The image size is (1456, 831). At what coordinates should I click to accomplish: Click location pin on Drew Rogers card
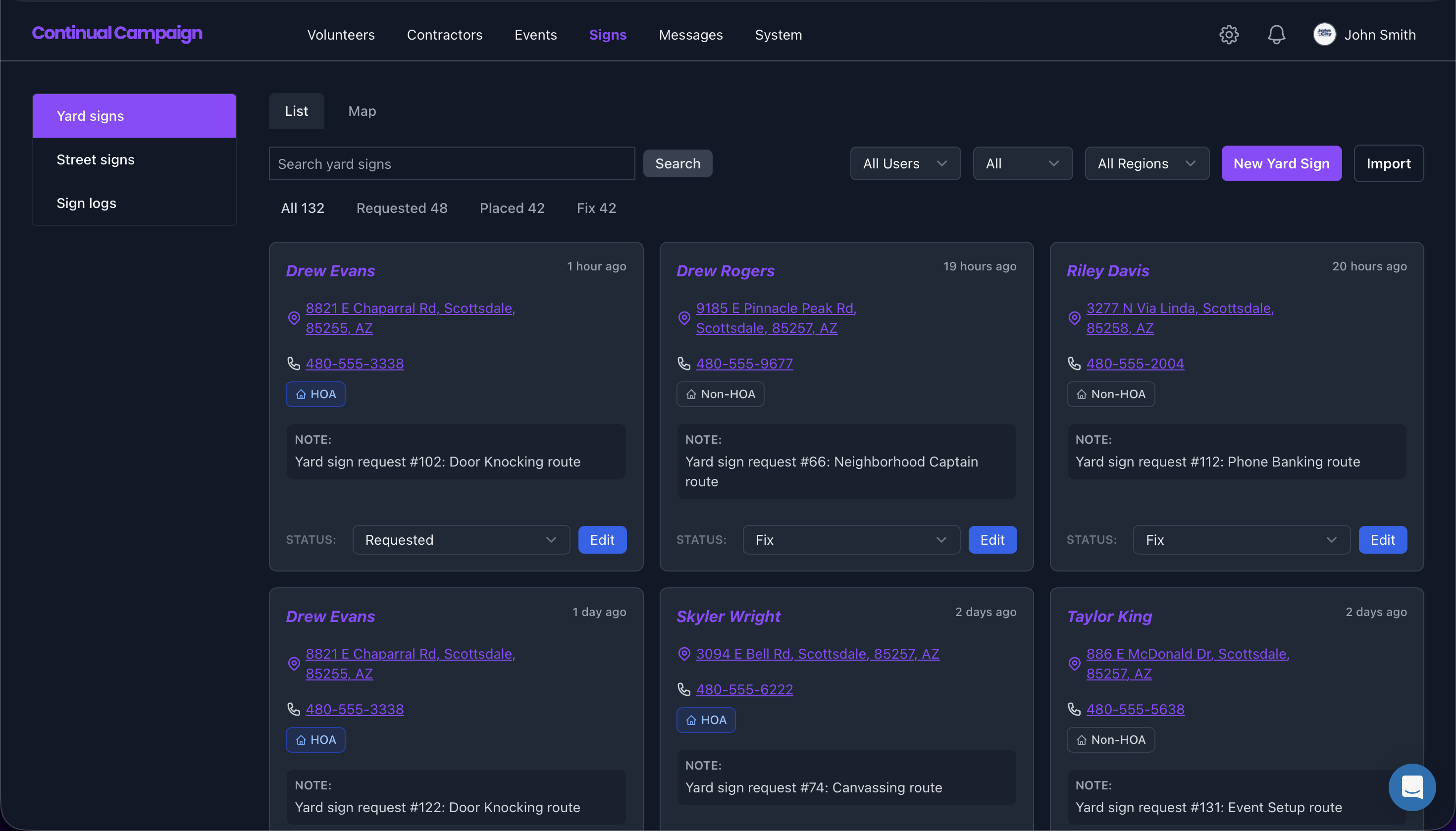click(x=684, y=318)
